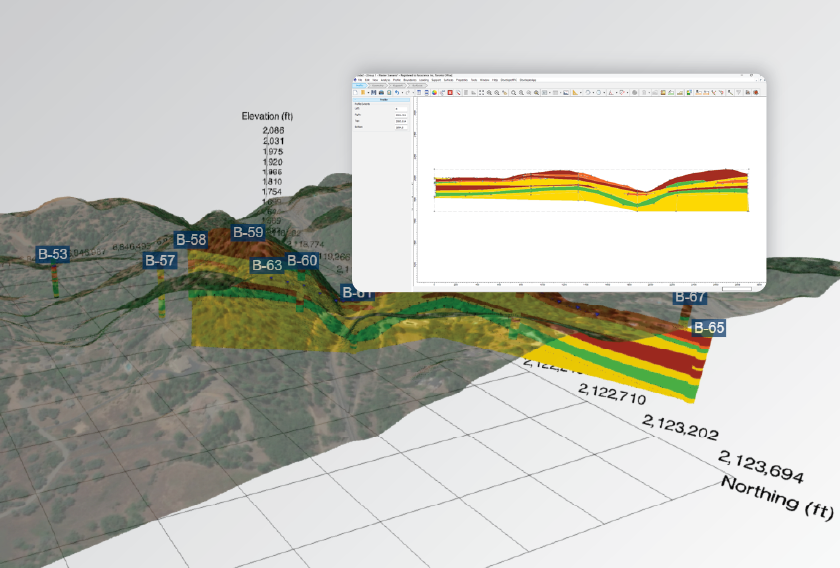Open the dropdown arrow beside the triangle ruler
The width and height of the screenshot is (840, 568).
pyautogui.click(x=581, y=93)
